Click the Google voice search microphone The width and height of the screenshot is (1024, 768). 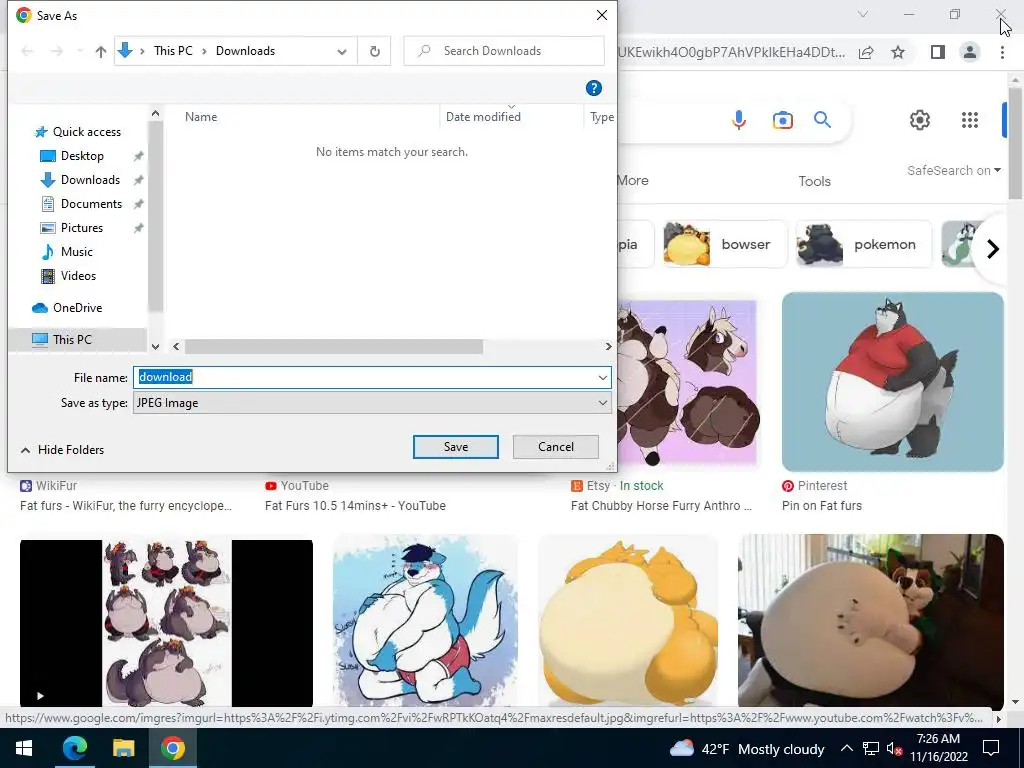coord(739,120)
